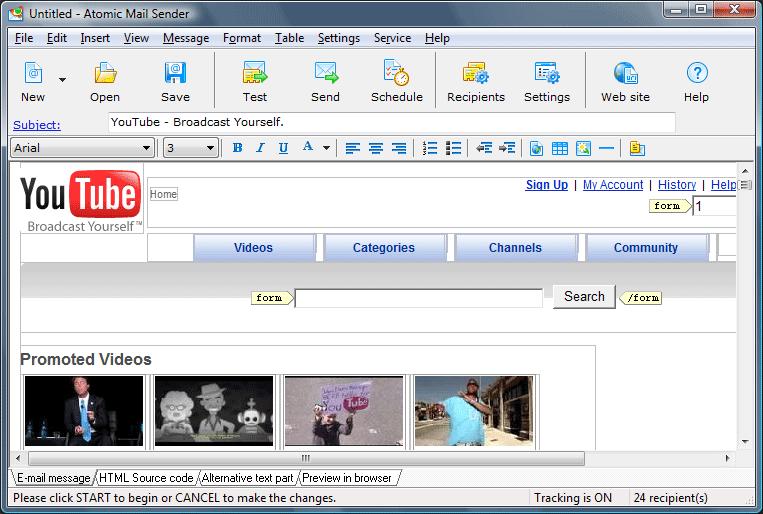Open the Edit menu

pos(56,38)
